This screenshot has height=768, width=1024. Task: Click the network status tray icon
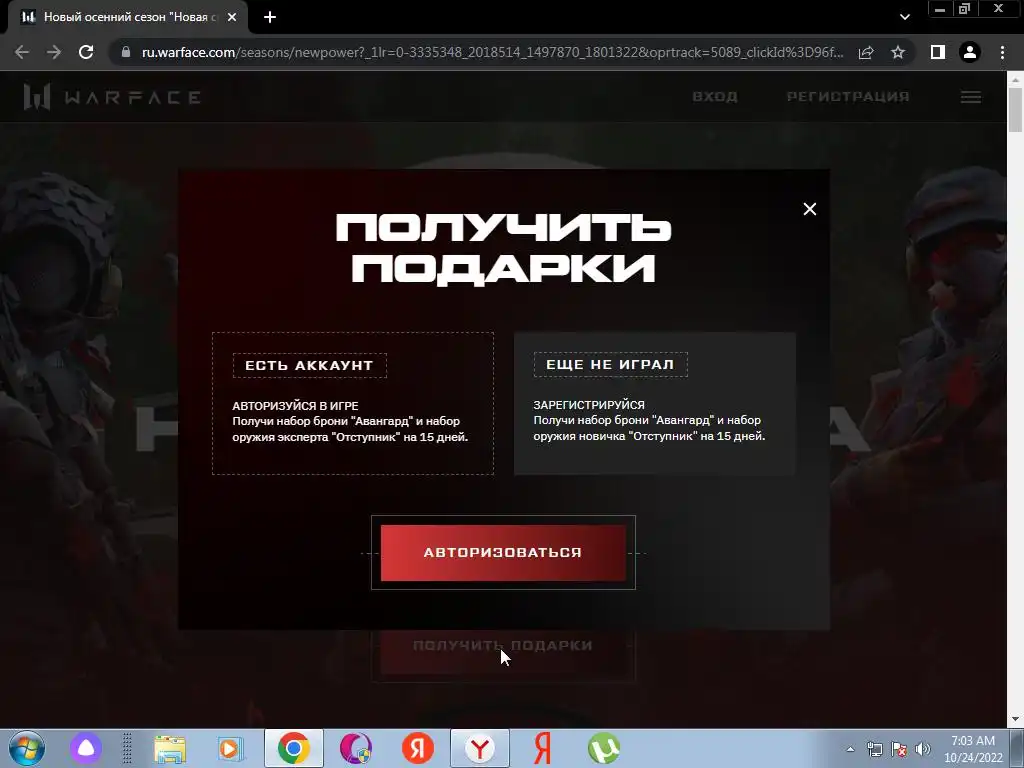[x=874, y=749]
